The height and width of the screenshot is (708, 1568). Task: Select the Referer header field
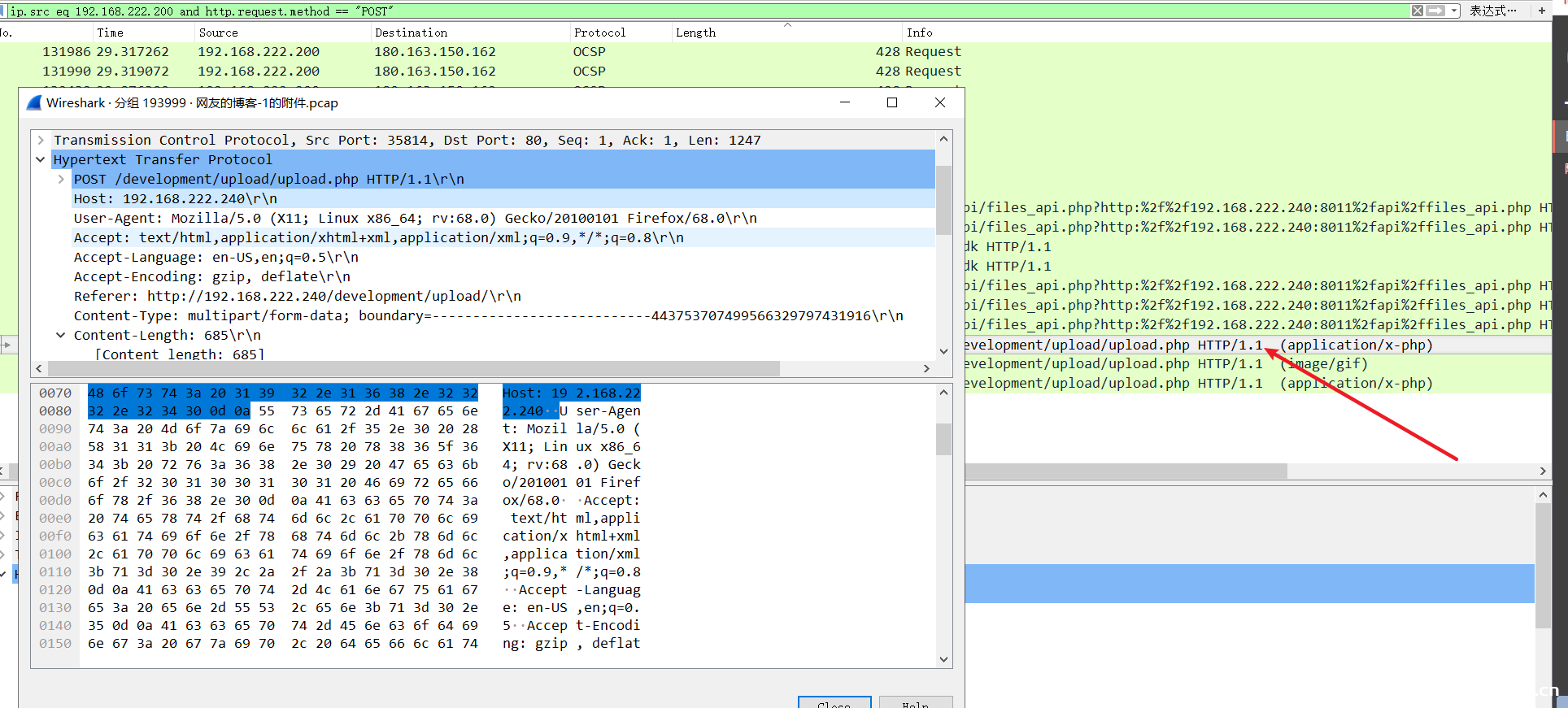coord(297,297)
